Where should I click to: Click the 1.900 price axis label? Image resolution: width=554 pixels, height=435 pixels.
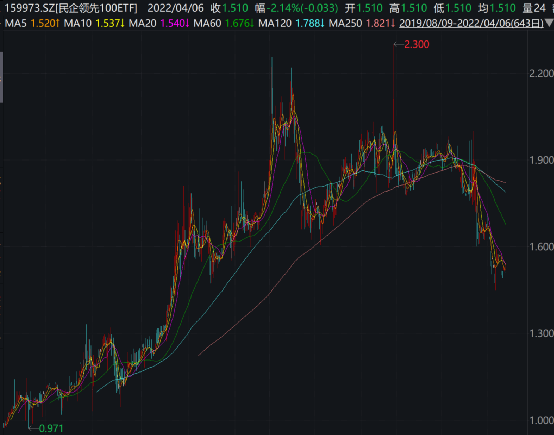pos(541,160)
